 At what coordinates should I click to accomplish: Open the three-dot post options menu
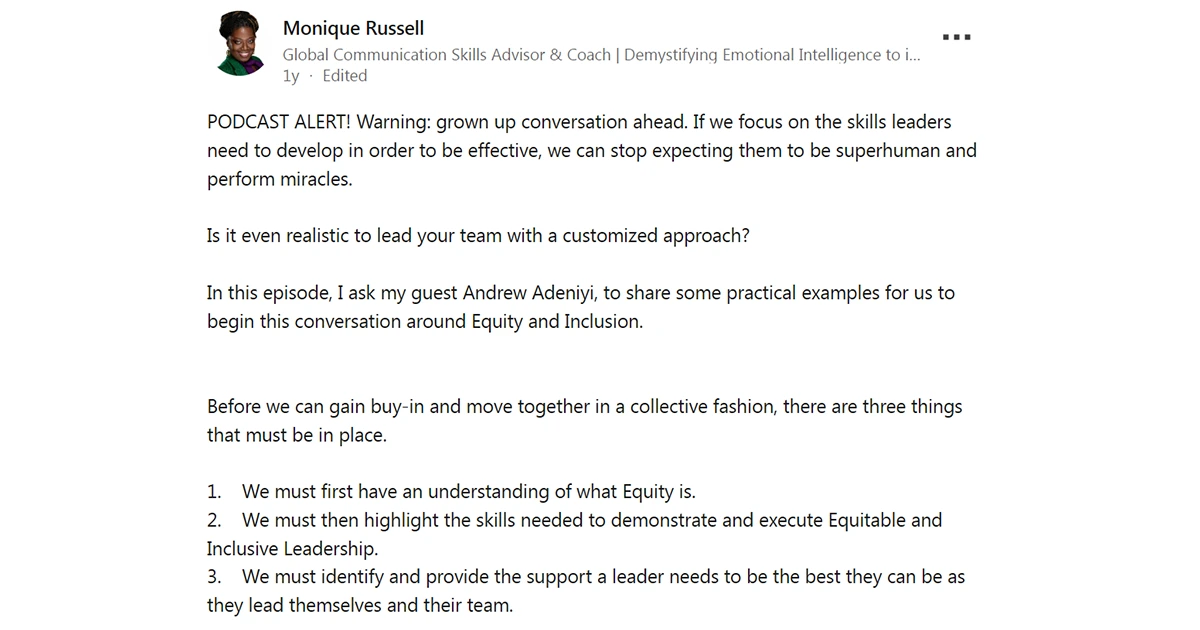coord(956,38)
